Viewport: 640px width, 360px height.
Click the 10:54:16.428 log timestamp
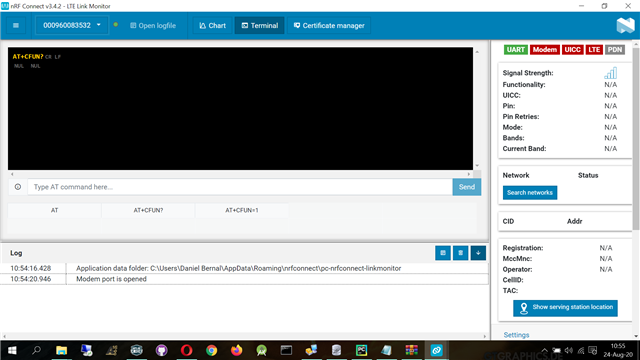pos(31,268)
